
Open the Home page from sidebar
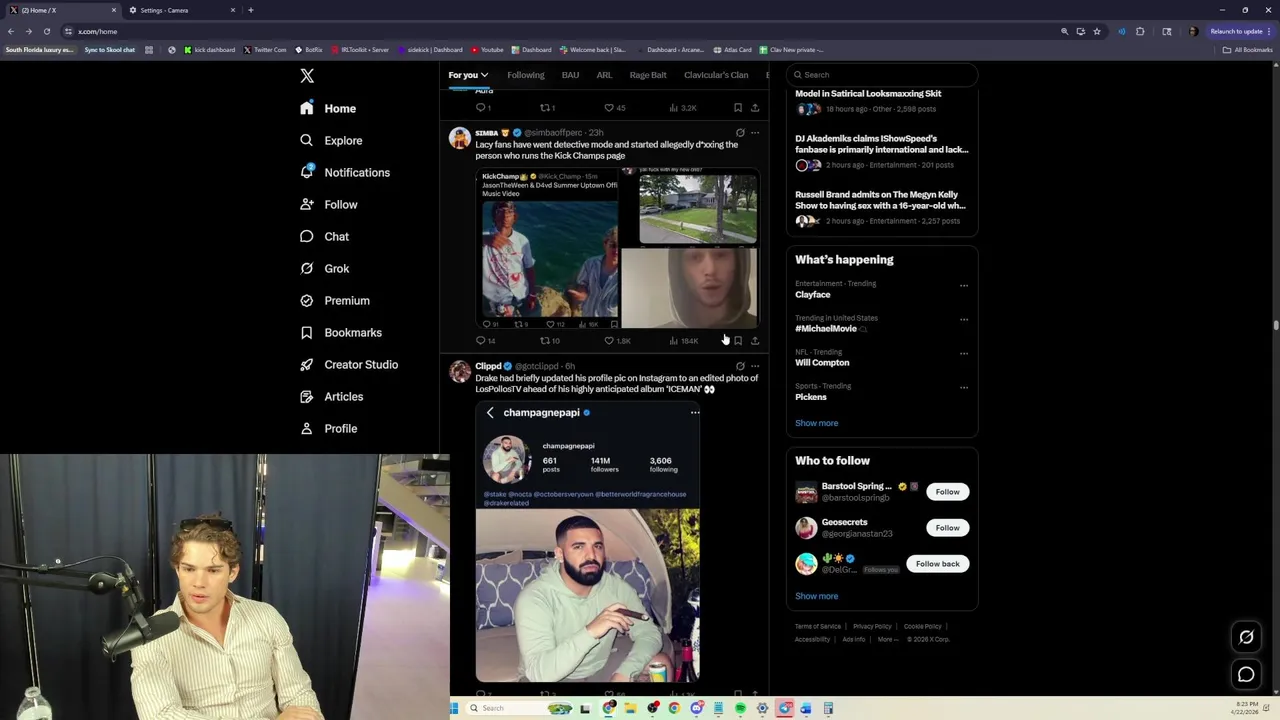point(328,108)
